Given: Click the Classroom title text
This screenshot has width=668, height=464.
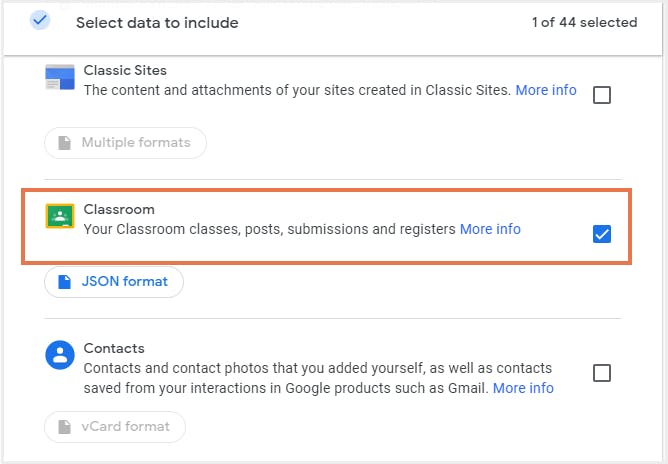Looking at the screenshot, I should click(x=119, y=209).
